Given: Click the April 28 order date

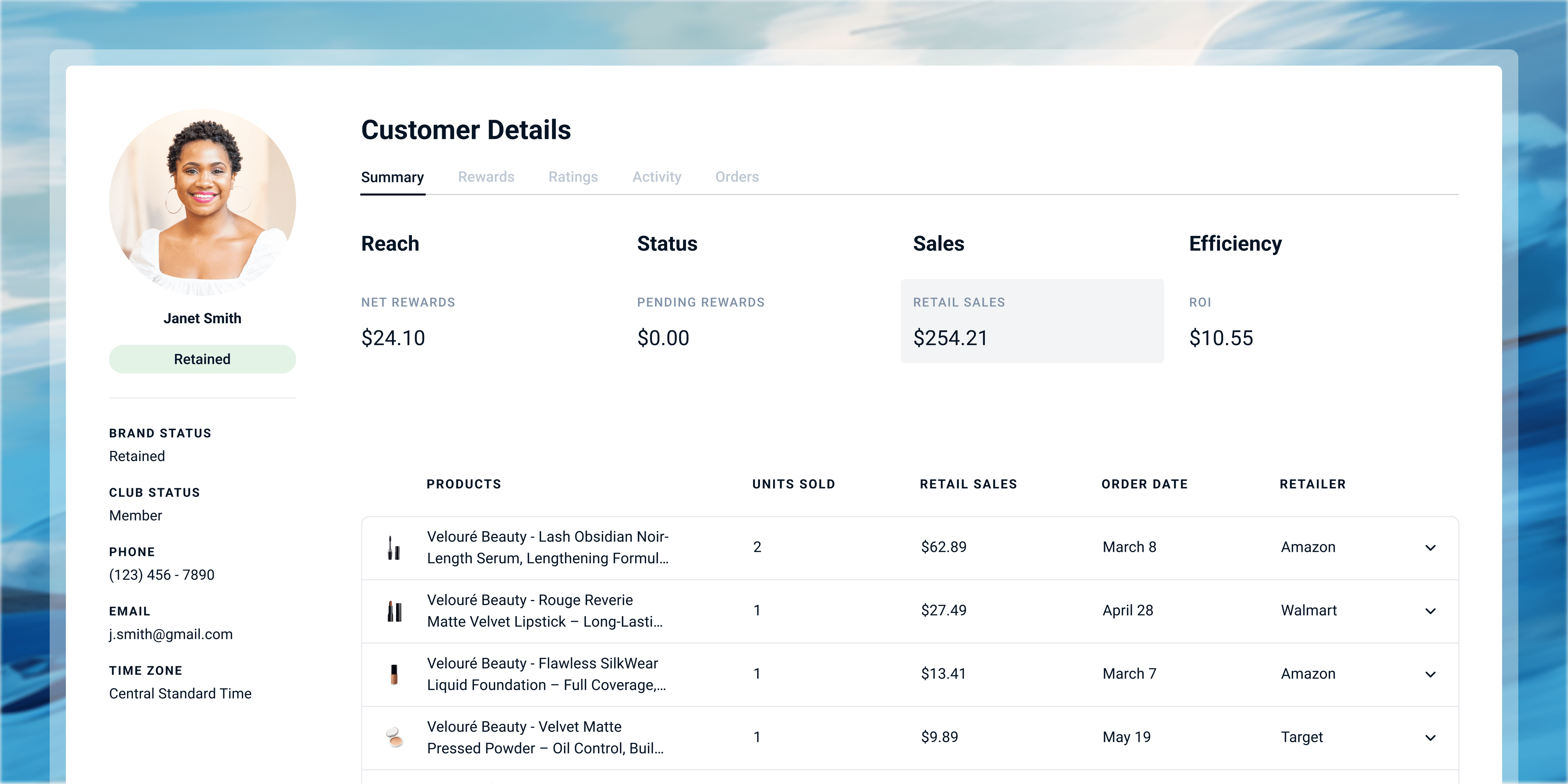Looking at the screenshot, I should click(1128, 610).
